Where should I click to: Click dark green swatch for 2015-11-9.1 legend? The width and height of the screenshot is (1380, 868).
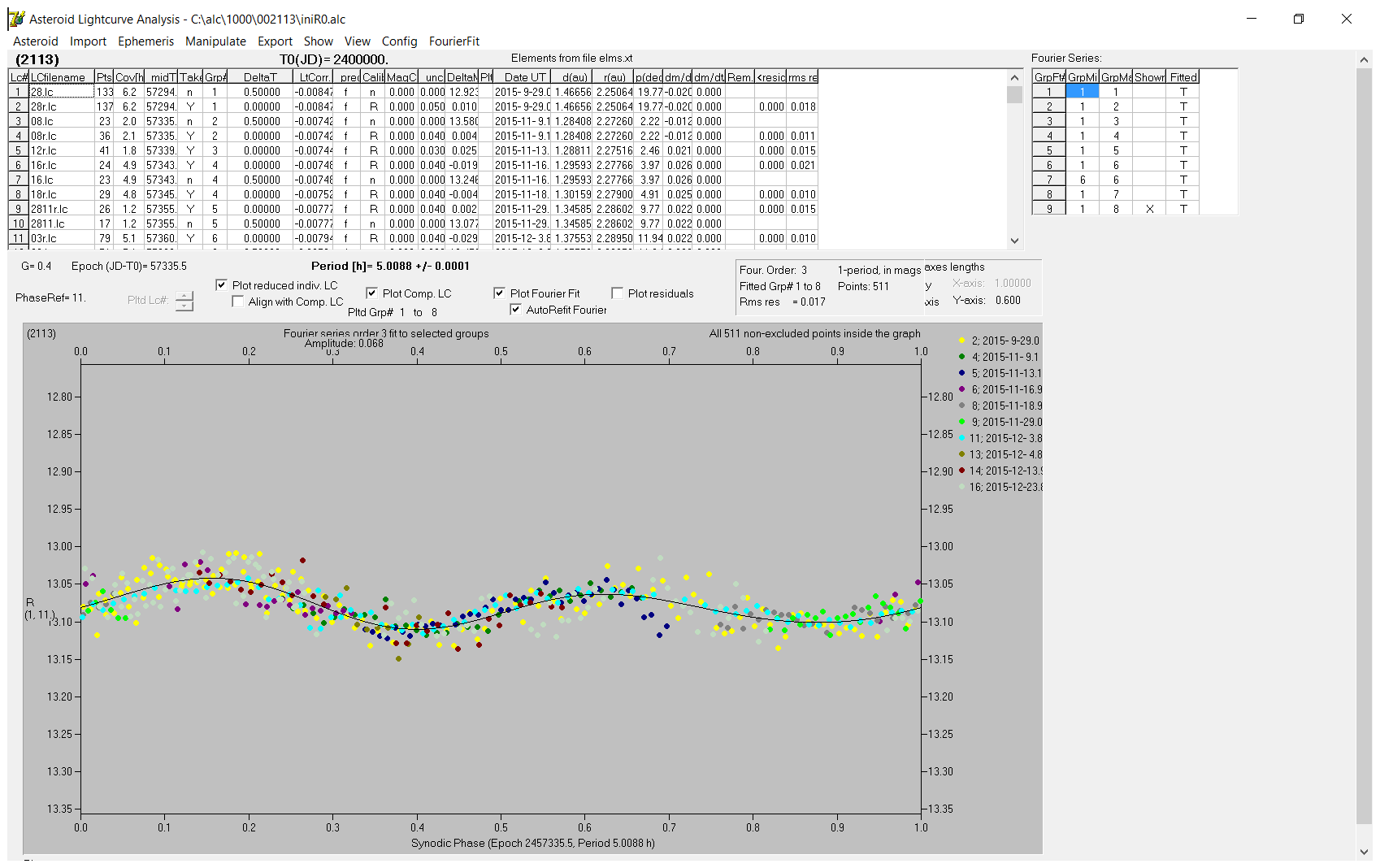tap(961, 357)
